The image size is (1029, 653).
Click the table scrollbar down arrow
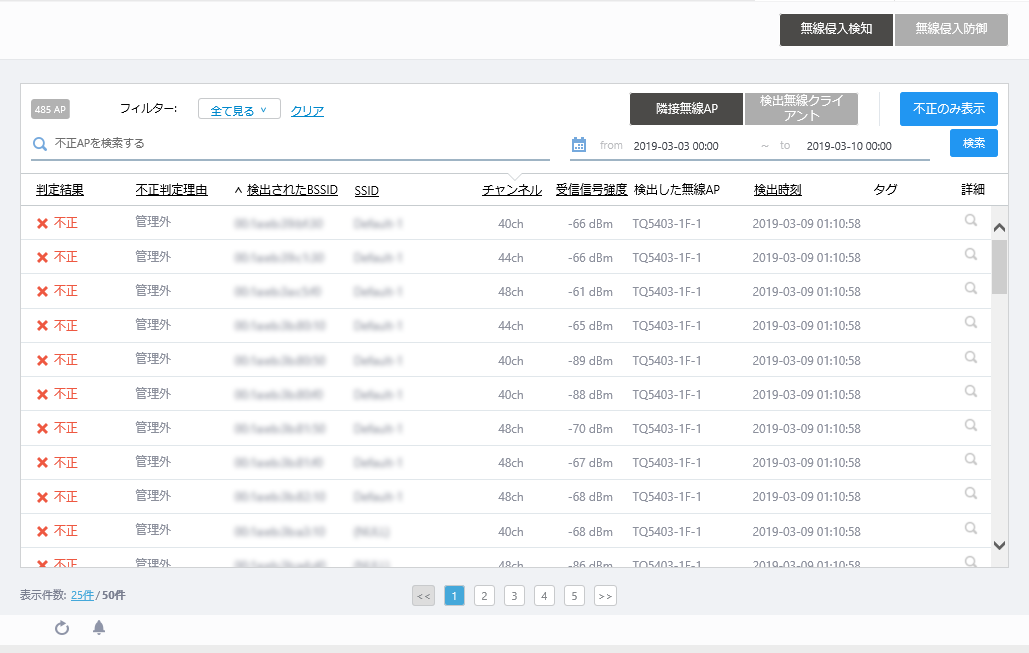coord(999,545)
